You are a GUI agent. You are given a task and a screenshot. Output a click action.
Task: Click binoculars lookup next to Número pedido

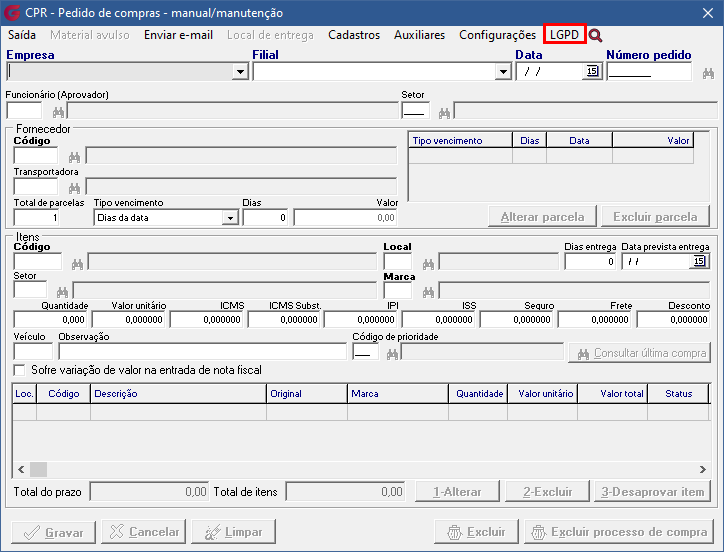(708, 73)
